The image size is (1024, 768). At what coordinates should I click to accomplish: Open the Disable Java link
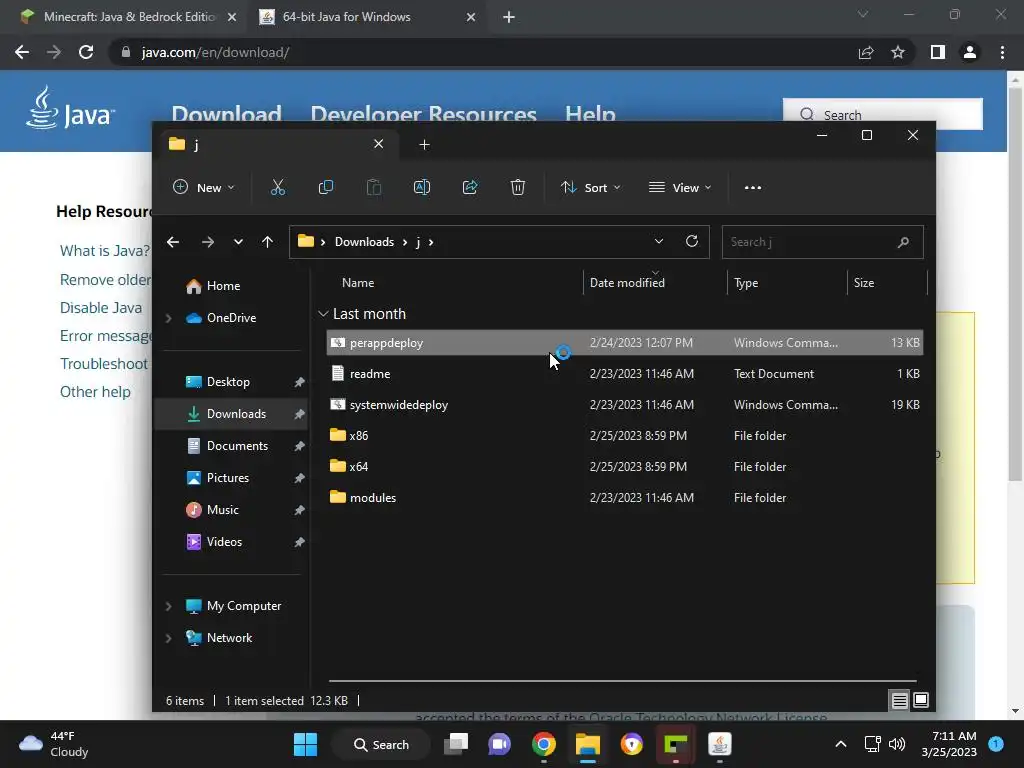[x=101, y=308]
